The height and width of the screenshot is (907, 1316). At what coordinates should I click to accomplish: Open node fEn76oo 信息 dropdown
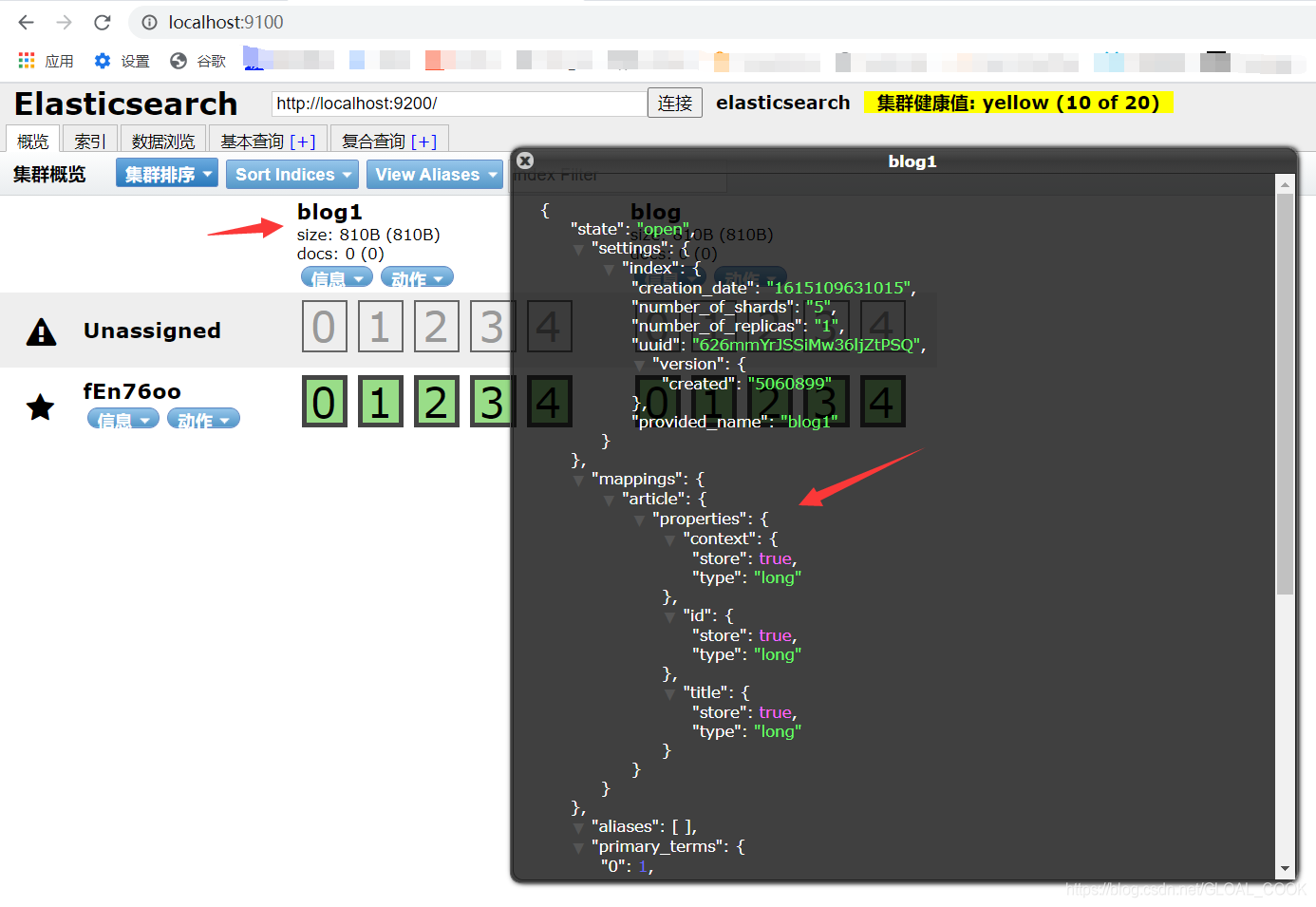pos(123,420)
